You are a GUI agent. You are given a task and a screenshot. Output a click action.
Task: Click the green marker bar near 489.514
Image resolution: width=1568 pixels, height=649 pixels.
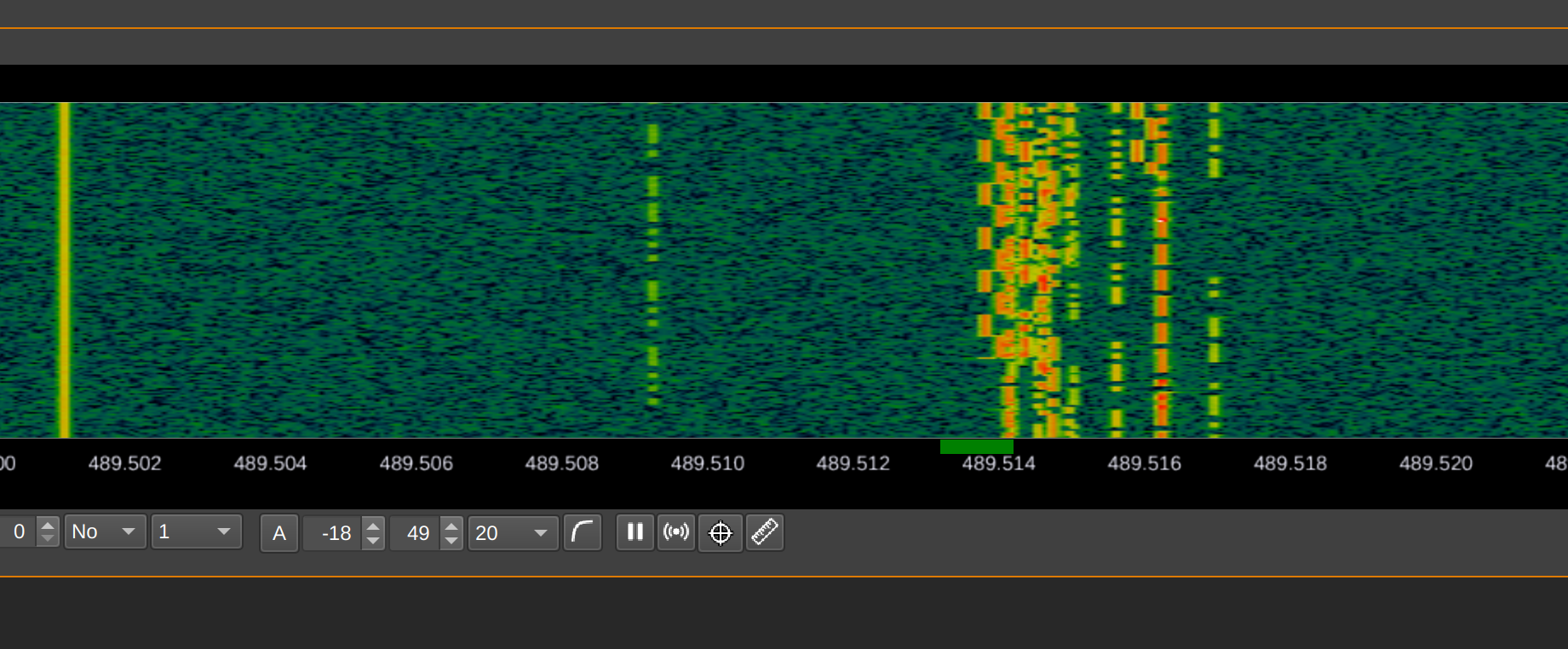[976, 446]
